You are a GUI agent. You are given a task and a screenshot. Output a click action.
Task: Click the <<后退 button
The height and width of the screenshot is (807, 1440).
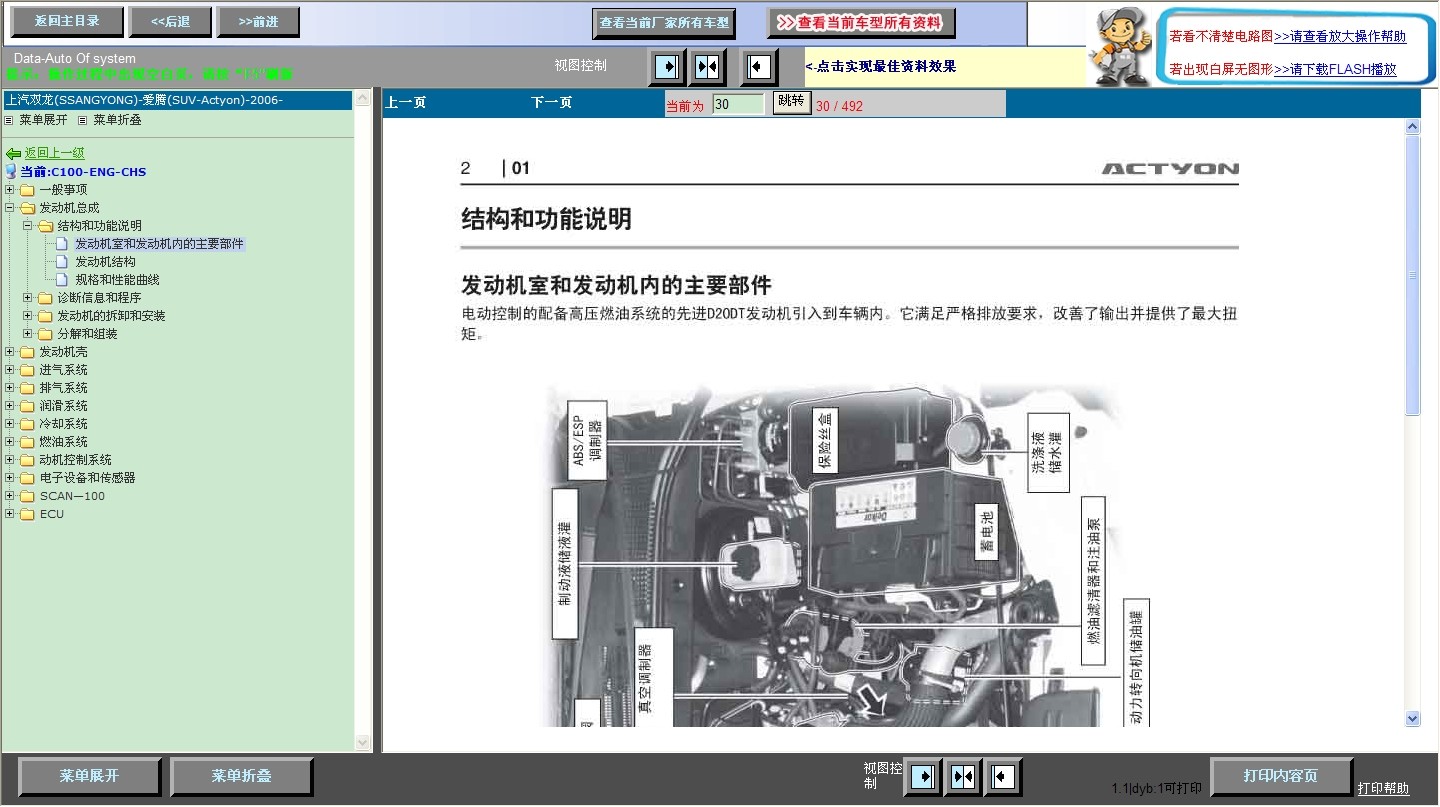pyautogui.click(x=170, y=21)
